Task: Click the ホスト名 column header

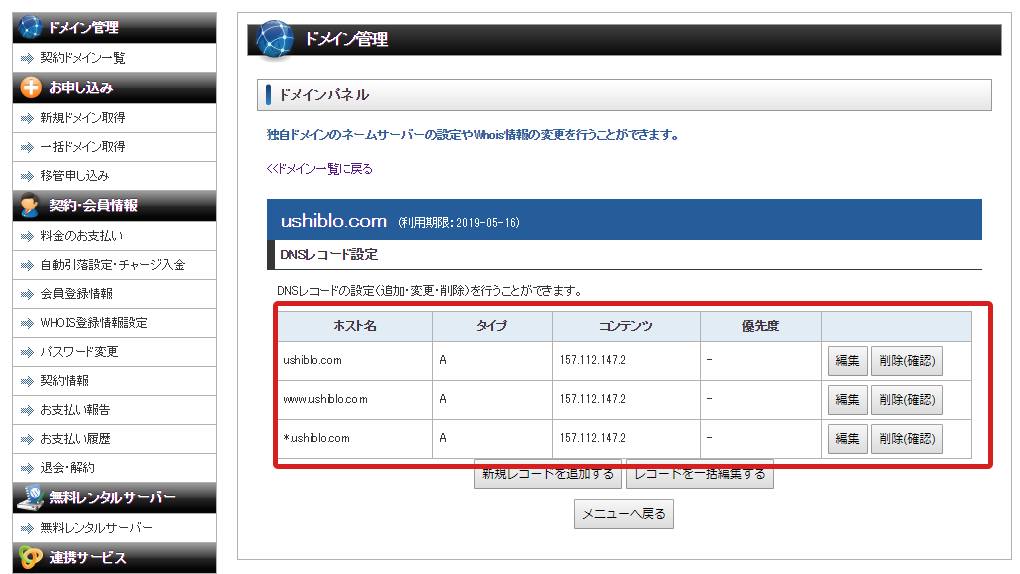Action: [355, 326]
